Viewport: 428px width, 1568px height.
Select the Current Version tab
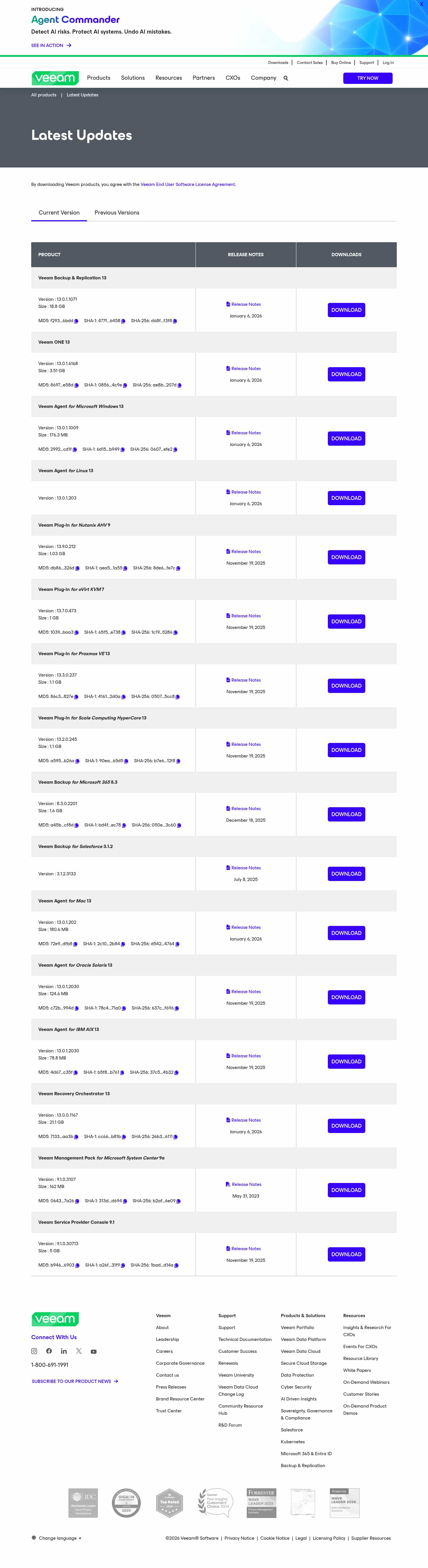coord(59,212)
